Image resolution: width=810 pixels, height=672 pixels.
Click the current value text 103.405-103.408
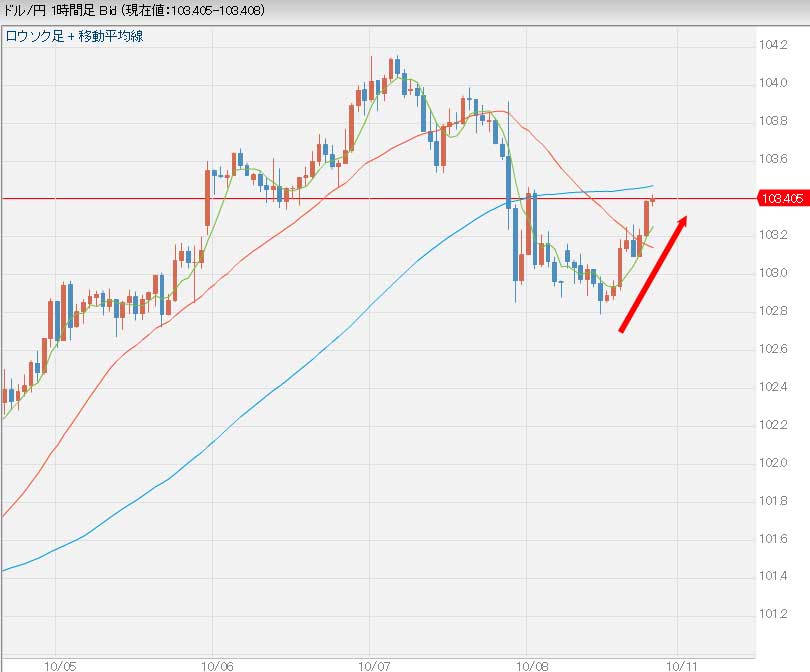click(216, 10)
